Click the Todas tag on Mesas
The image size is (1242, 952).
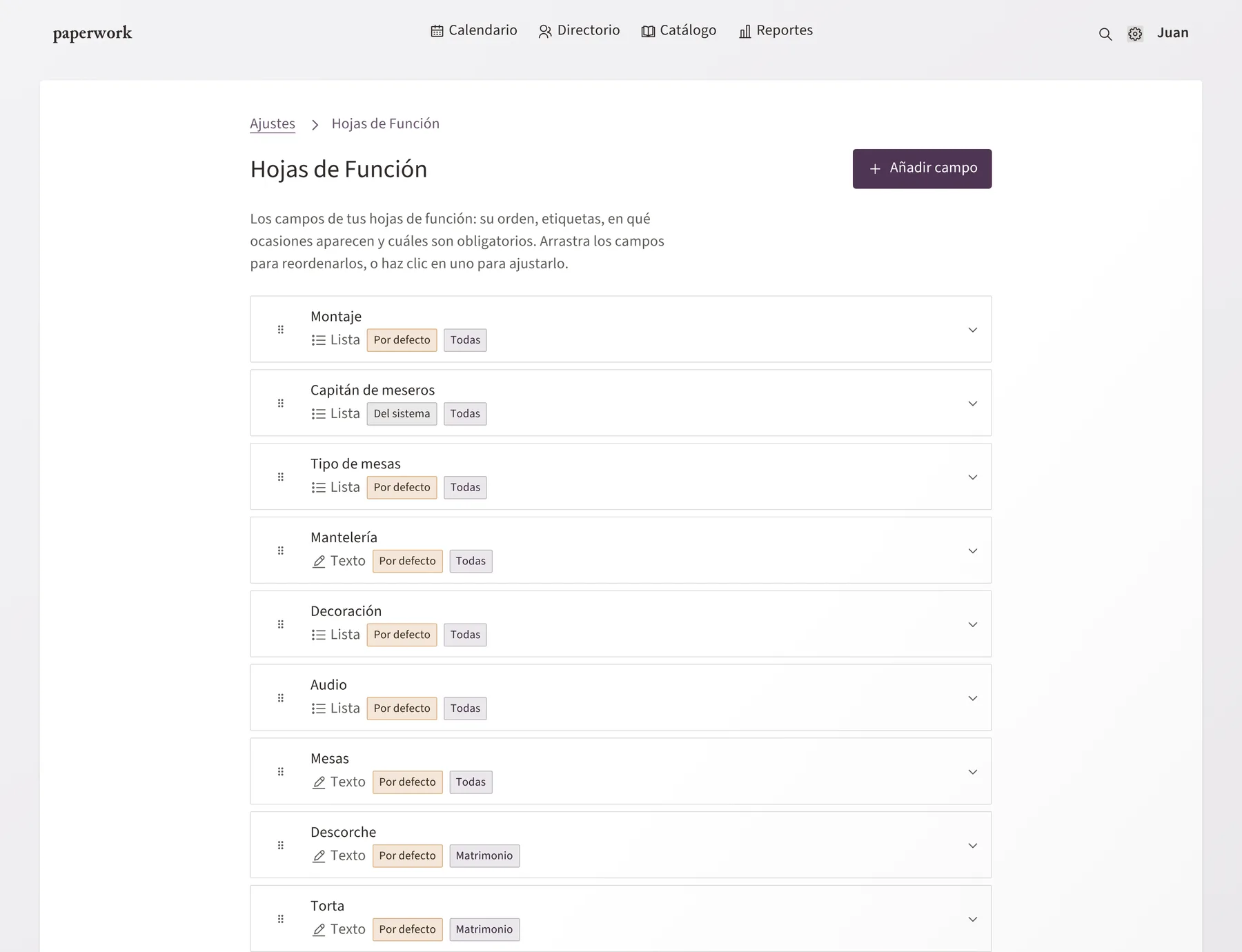click(471, 782)
